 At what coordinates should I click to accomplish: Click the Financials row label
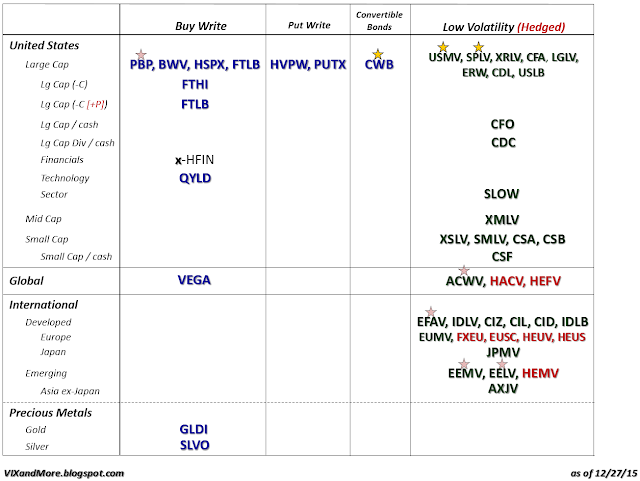pyautogui.click(x=62, y=160)
